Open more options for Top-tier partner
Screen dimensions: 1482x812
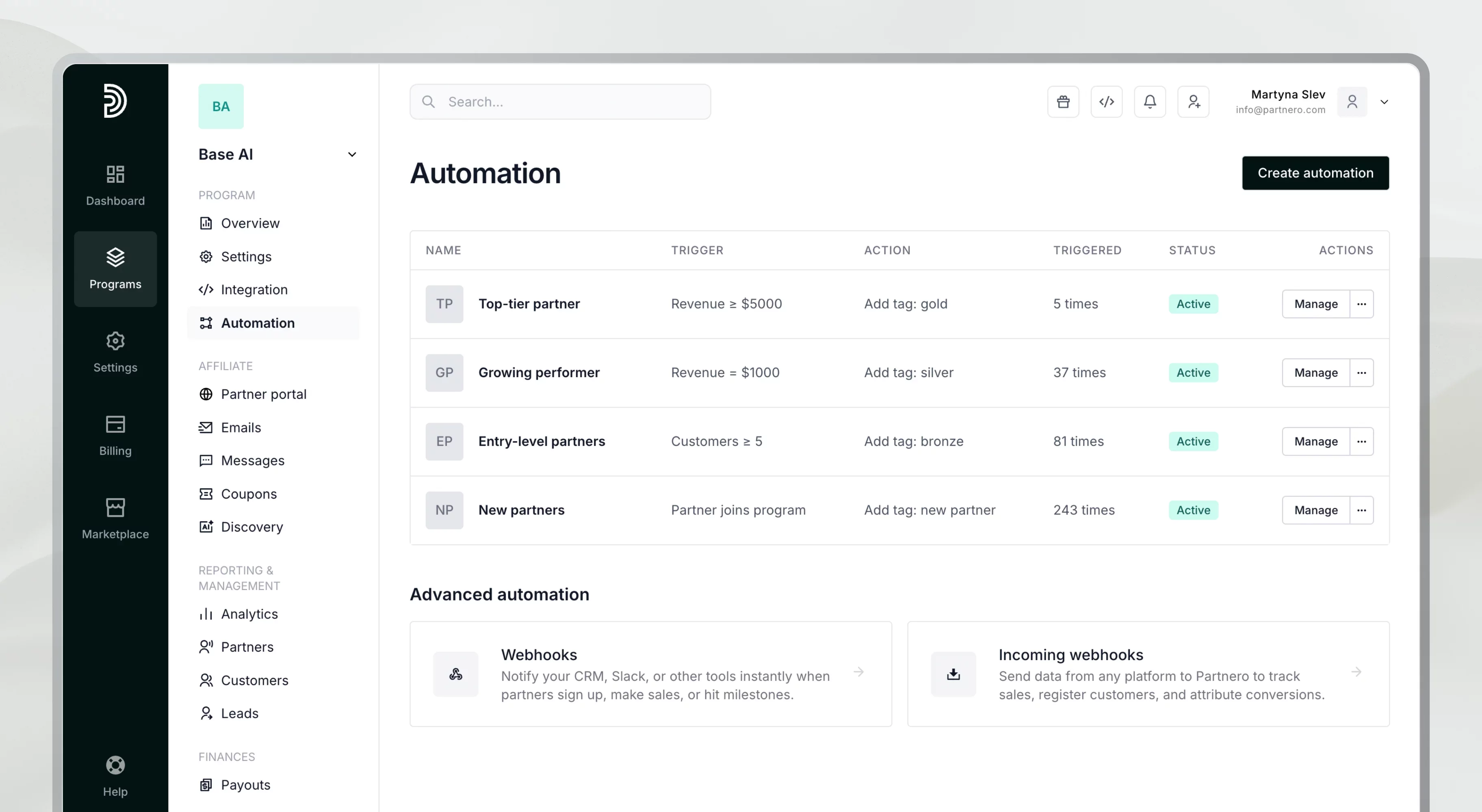tap(1361, 304)
